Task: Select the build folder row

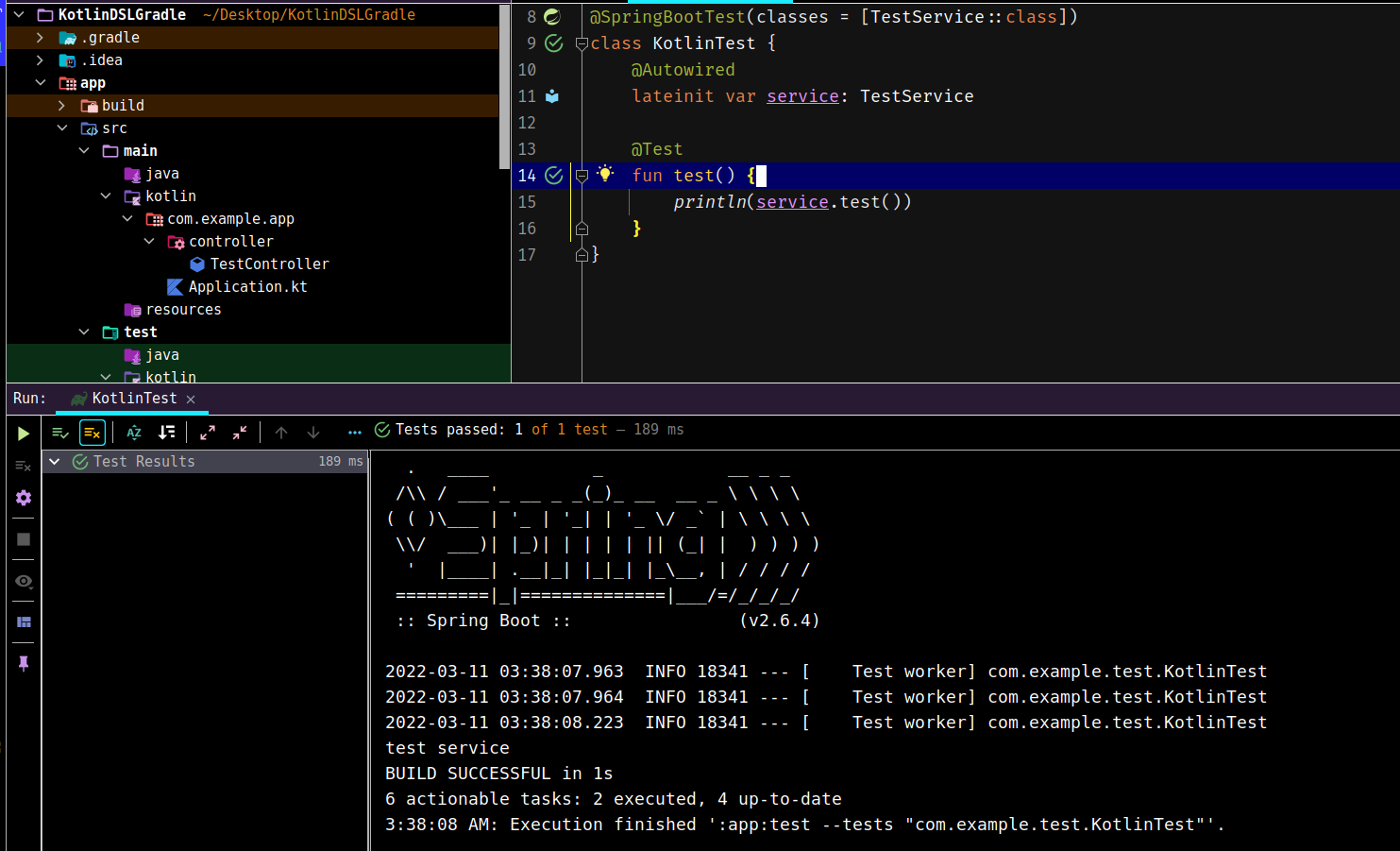Action: click(252, 106)
